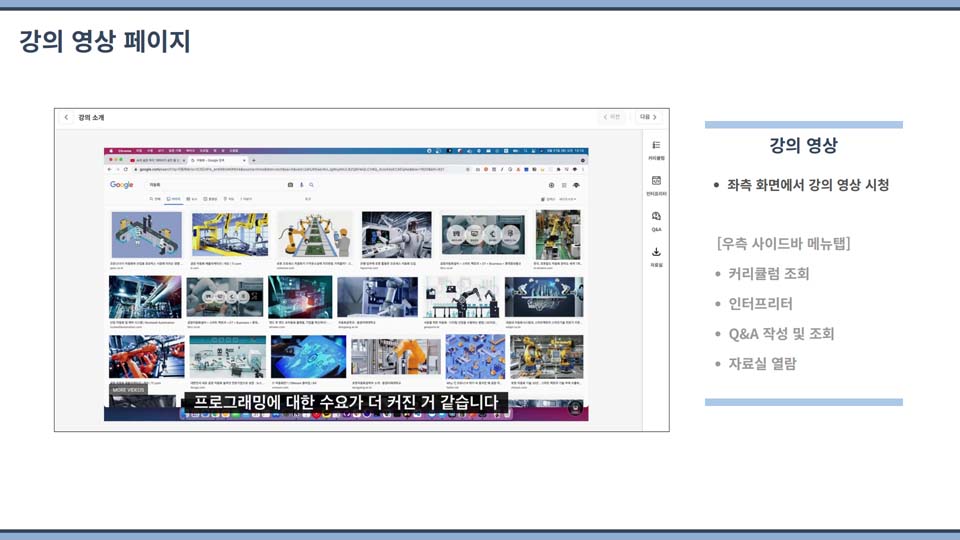Open the white humanoid robot image thumbnail
The height and width of the screenshot is (540, 960).
pos(396,236)
